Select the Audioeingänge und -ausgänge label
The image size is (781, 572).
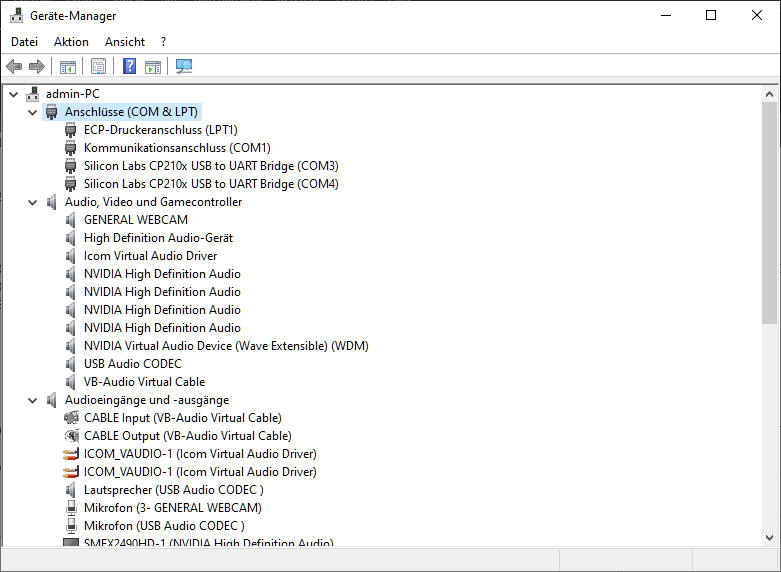pyautogui.click(x=147, y=400)
